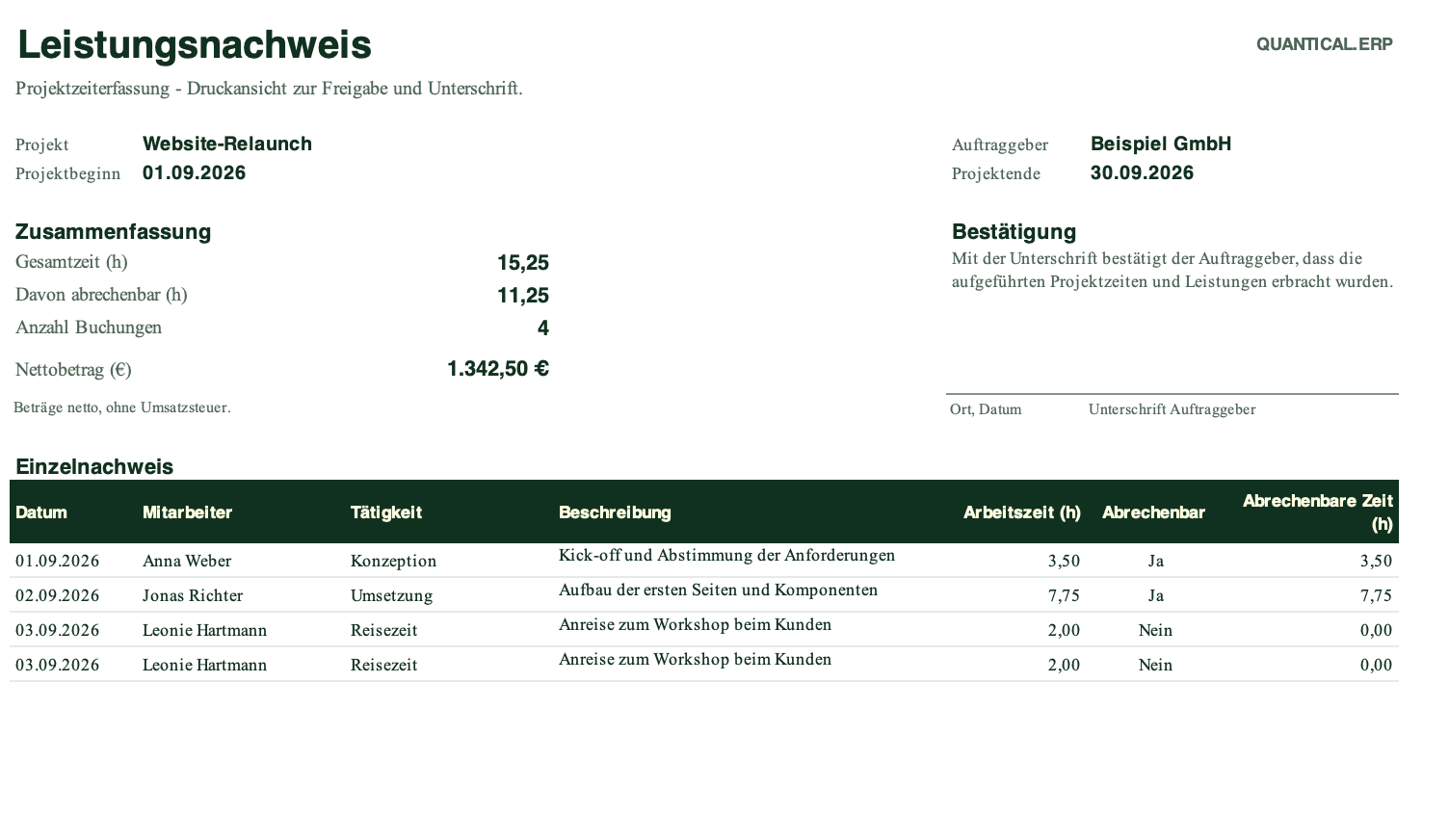Click the client name "Beispiel GmbH"
The height and width of the screenshot is (840, 1449).
(x=1161, y=144)
